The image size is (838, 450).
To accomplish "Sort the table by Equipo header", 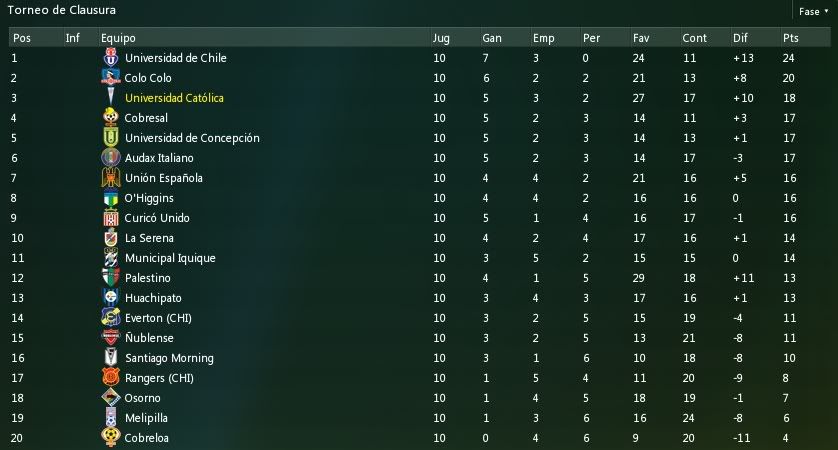I will click(118, 38).
